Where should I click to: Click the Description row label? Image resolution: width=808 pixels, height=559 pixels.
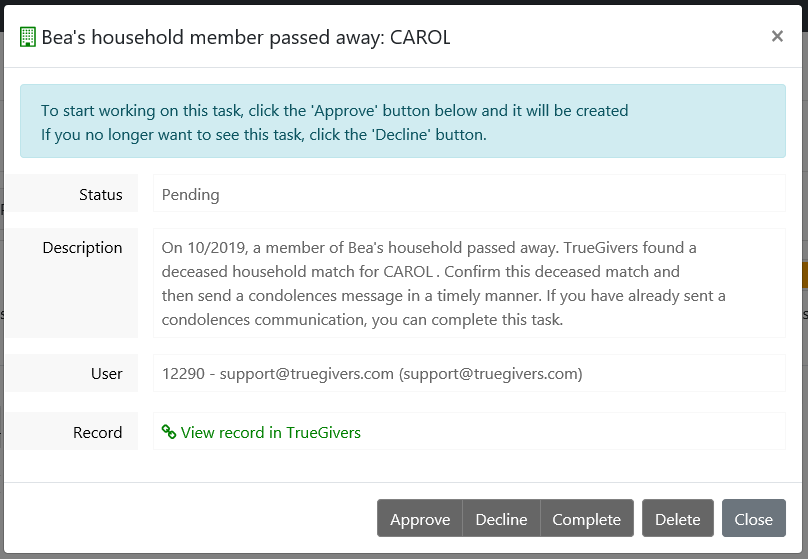pyautogui.click(x=82, y=248)
